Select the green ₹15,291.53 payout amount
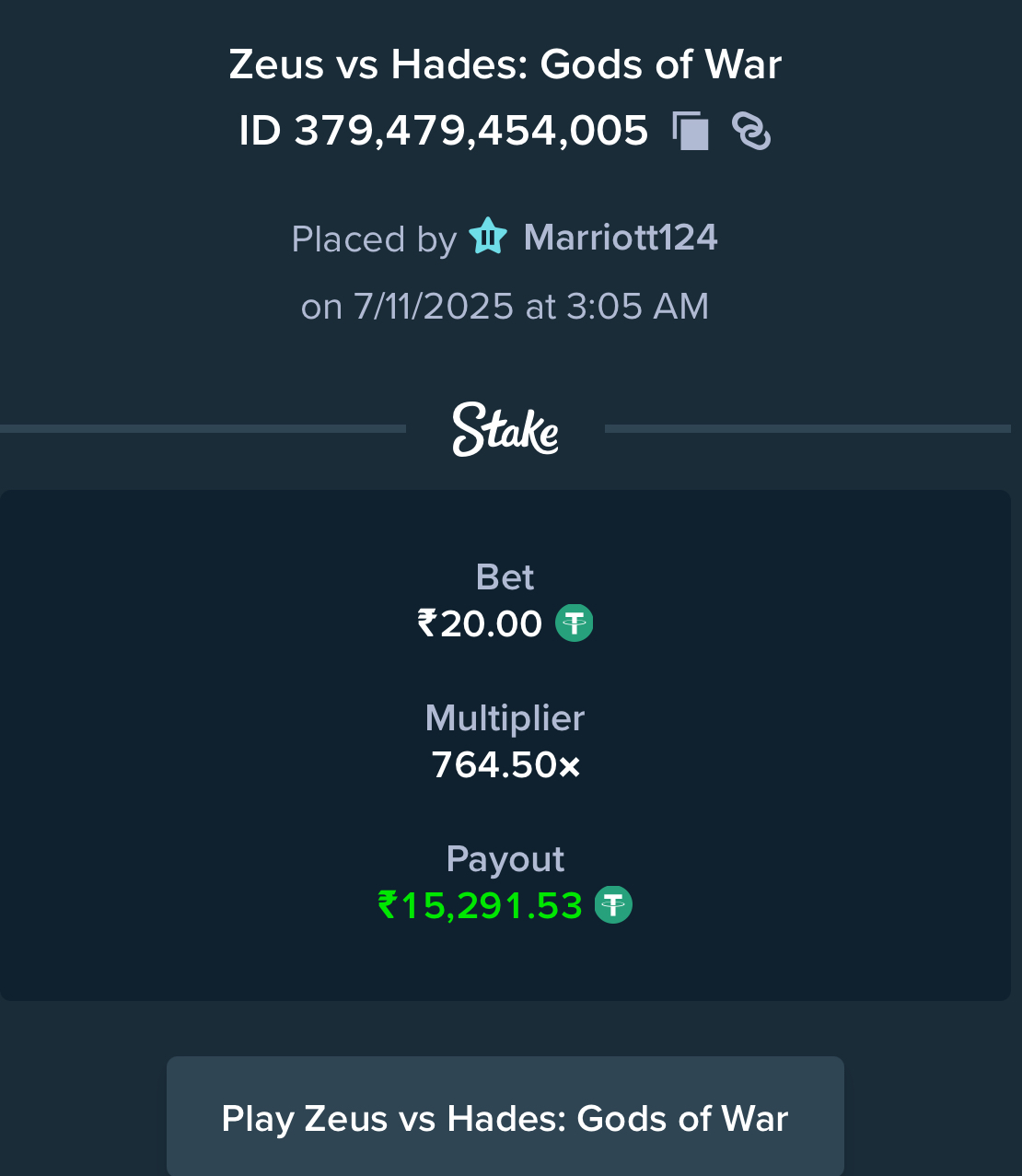The image size is (1022, 1176). 480,905
